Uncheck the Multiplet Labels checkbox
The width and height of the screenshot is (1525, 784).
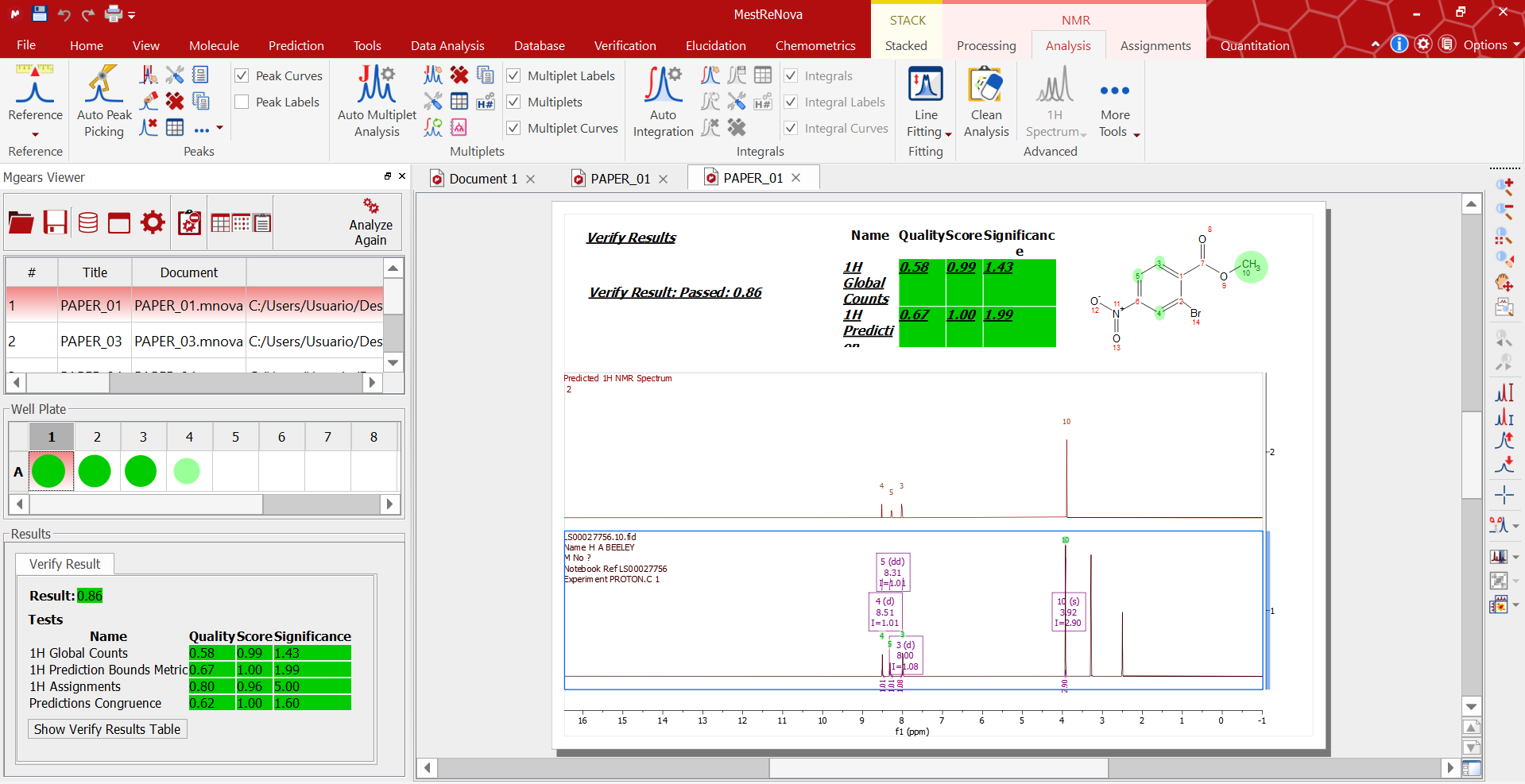click(514, 76)
